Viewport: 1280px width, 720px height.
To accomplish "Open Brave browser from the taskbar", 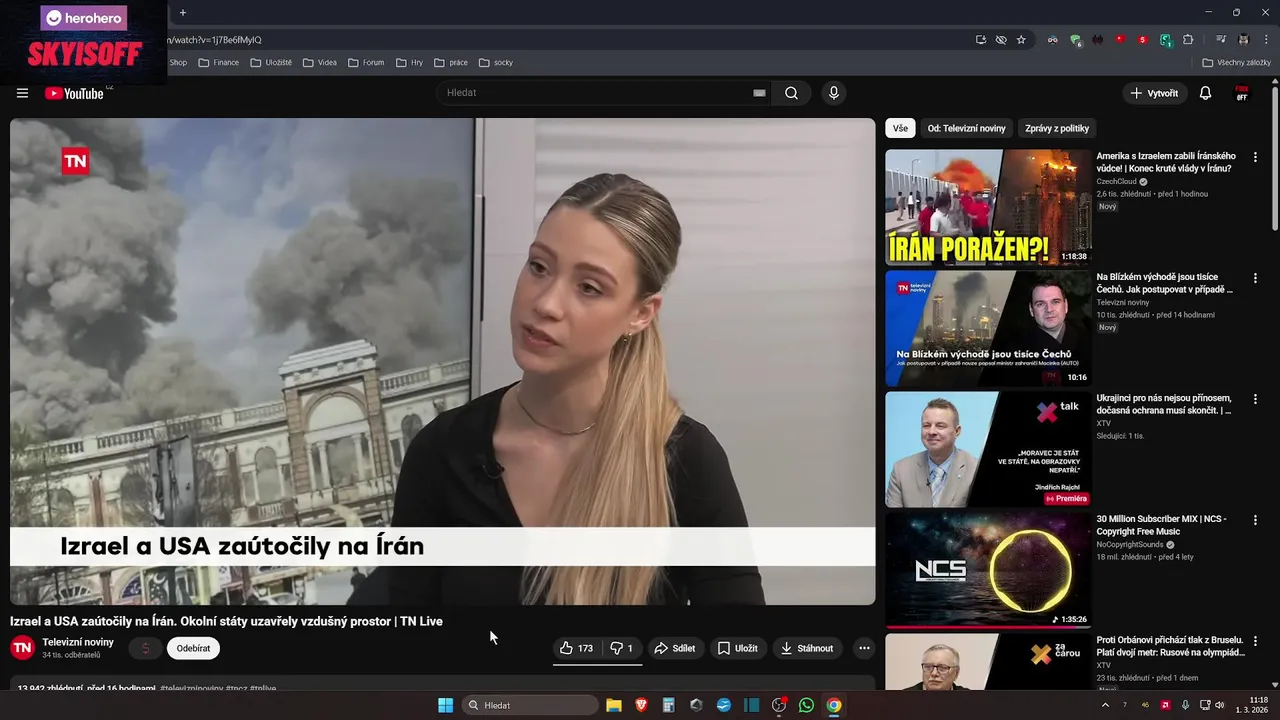I will pos(641,705).
